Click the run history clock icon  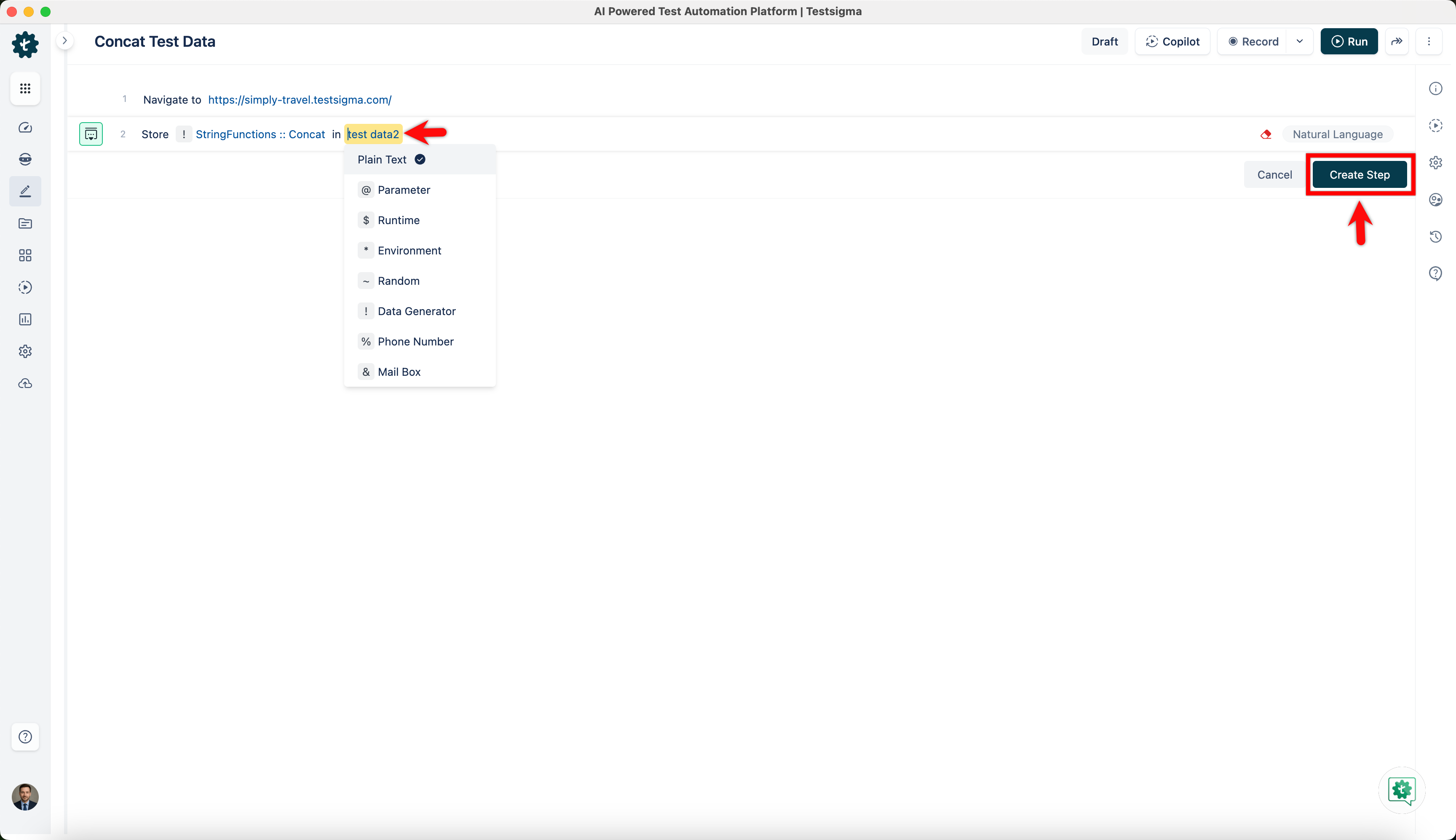pos(1435,236)
